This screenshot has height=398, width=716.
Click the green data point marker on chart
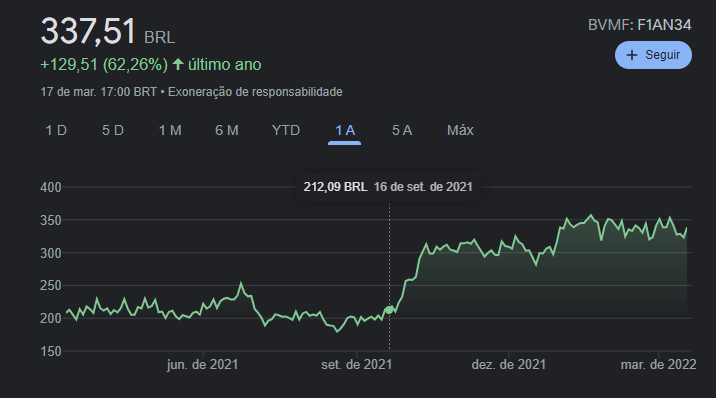tap(389, 310)
